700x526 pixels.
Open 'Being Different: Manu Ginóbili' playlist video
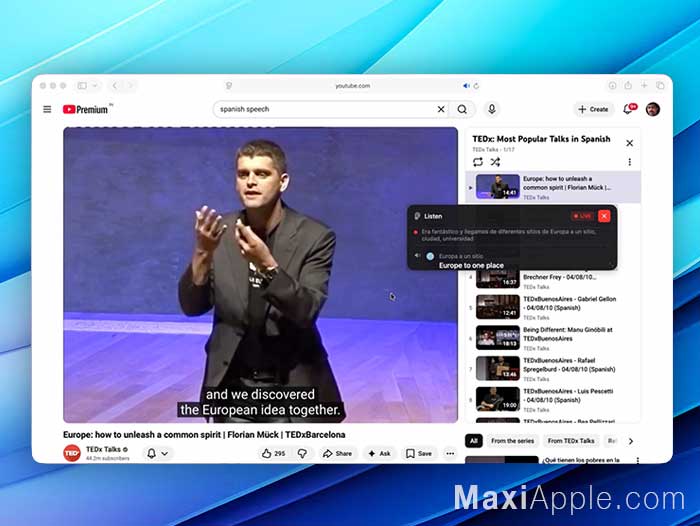point(553,338)
